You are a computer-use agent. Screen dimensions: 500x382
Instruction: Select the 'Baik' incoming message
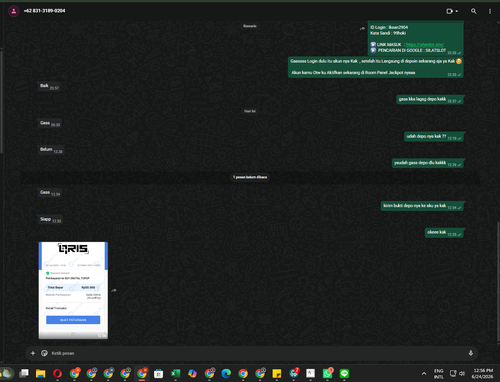(x=49, y=86)
